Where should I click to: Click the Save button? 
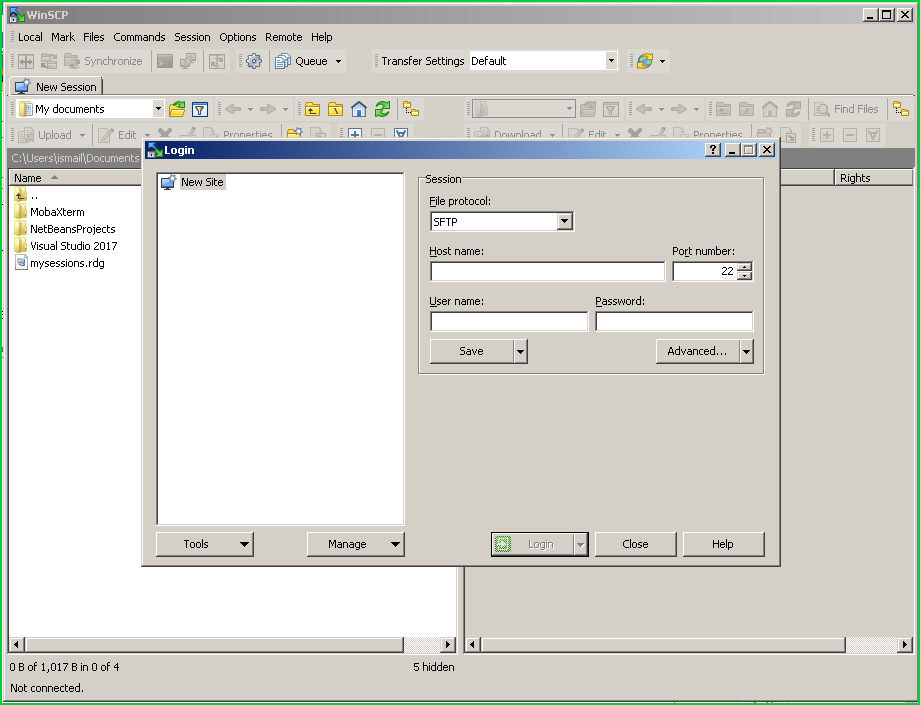click(x=471, y=351)
